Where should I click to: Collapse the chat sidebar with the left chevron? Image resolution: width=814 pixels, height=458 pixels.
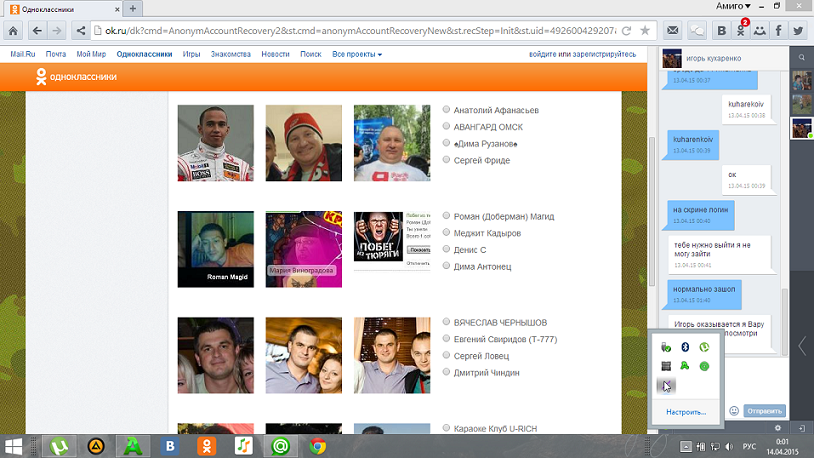802,346
